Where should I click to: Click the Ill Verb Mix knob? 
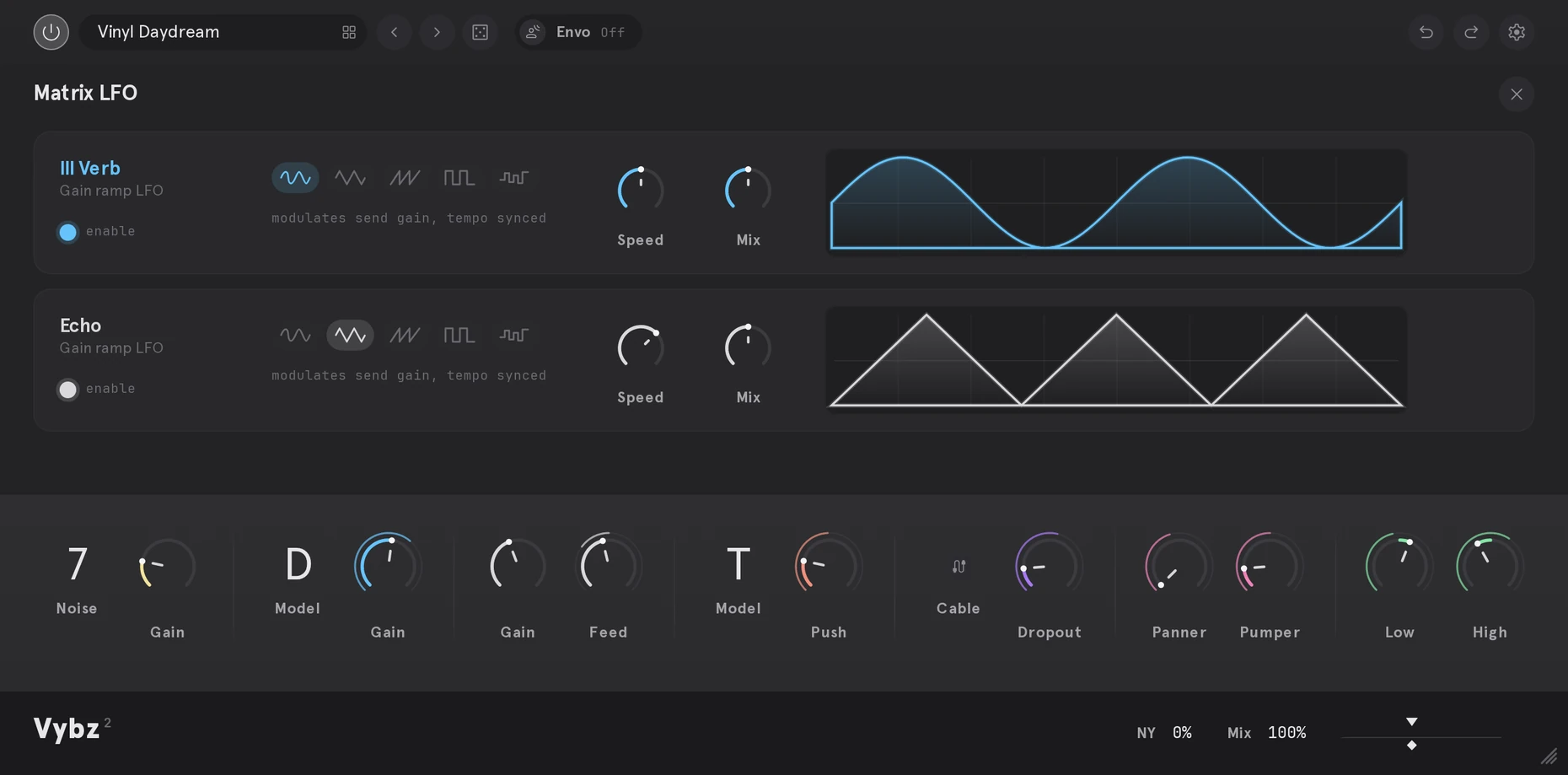click(748, 190)
